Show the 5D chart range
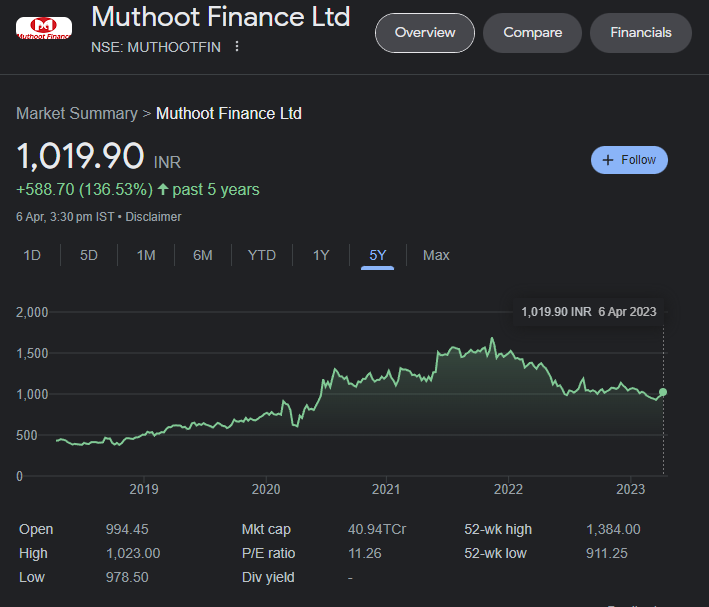This screenshot has width=709, height=607. pos(89,255)
